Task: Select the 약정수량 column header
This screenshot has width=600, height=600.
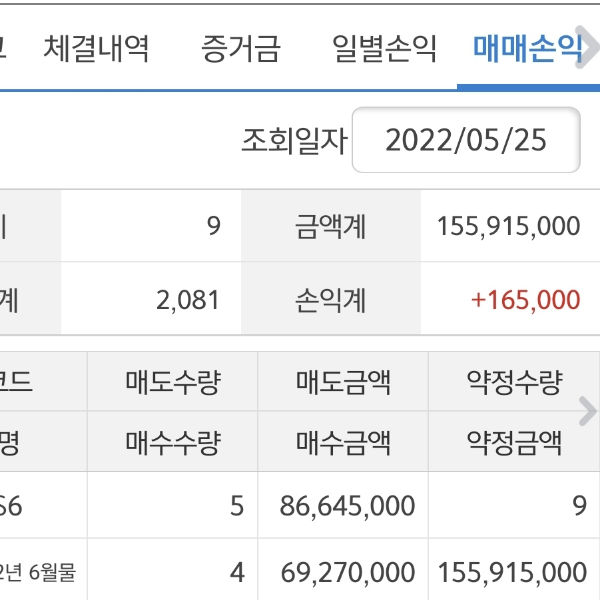Action: (x=514, y=381)
